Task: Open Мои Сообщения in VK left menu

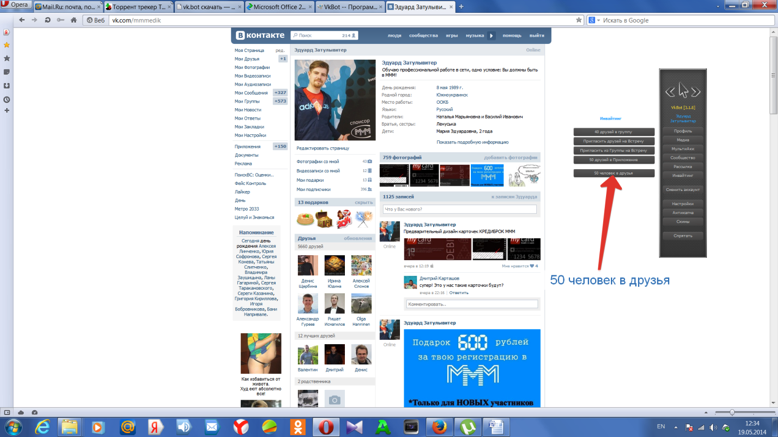Action: click(251, 93)
